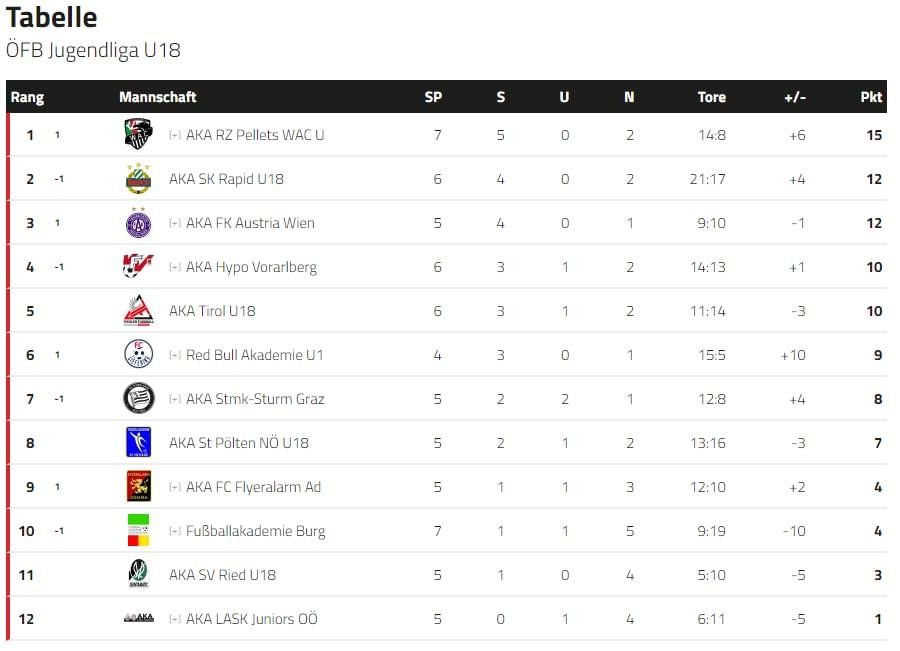The image size is (900, 651).
Task: Open the AKA SK Rapid U18 team link
Action: (x=226, y=179)
